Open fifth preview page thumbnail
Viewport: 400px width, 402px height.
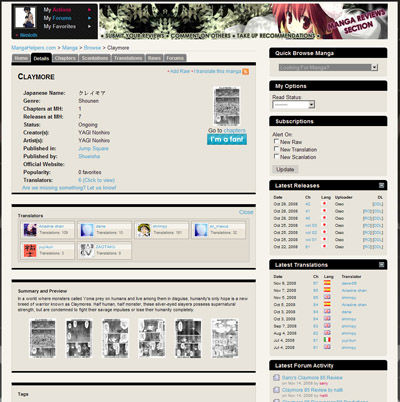(188, 338)
